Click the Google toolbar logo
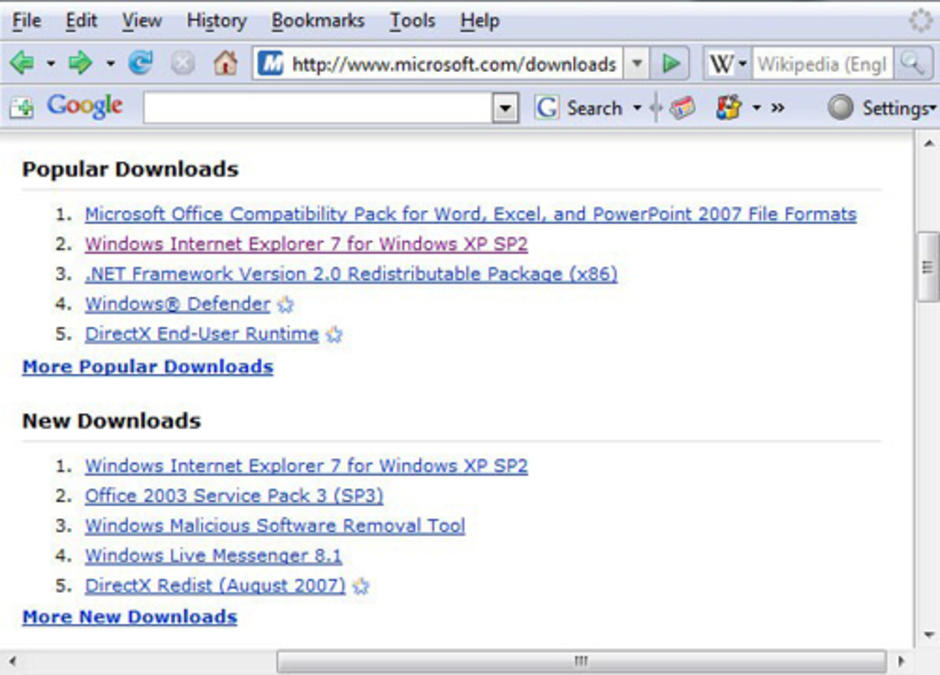This screenshot has width=940, height=675. coord(85,107)
